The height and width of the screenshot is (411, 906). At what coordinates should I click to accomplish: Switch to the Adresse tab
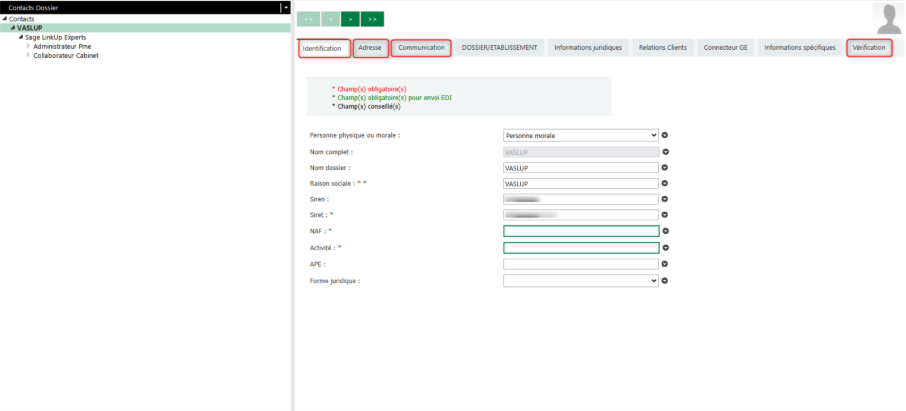pos(370,48)
